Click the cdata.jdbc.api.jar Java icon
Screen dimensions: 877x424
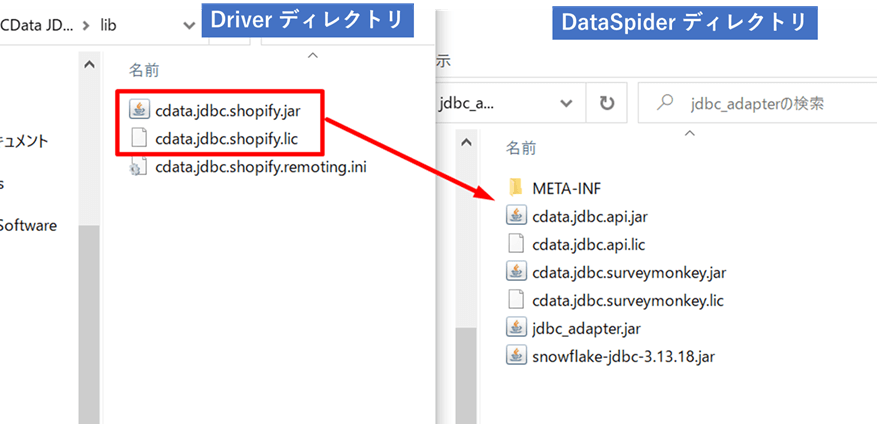(516, 215)
